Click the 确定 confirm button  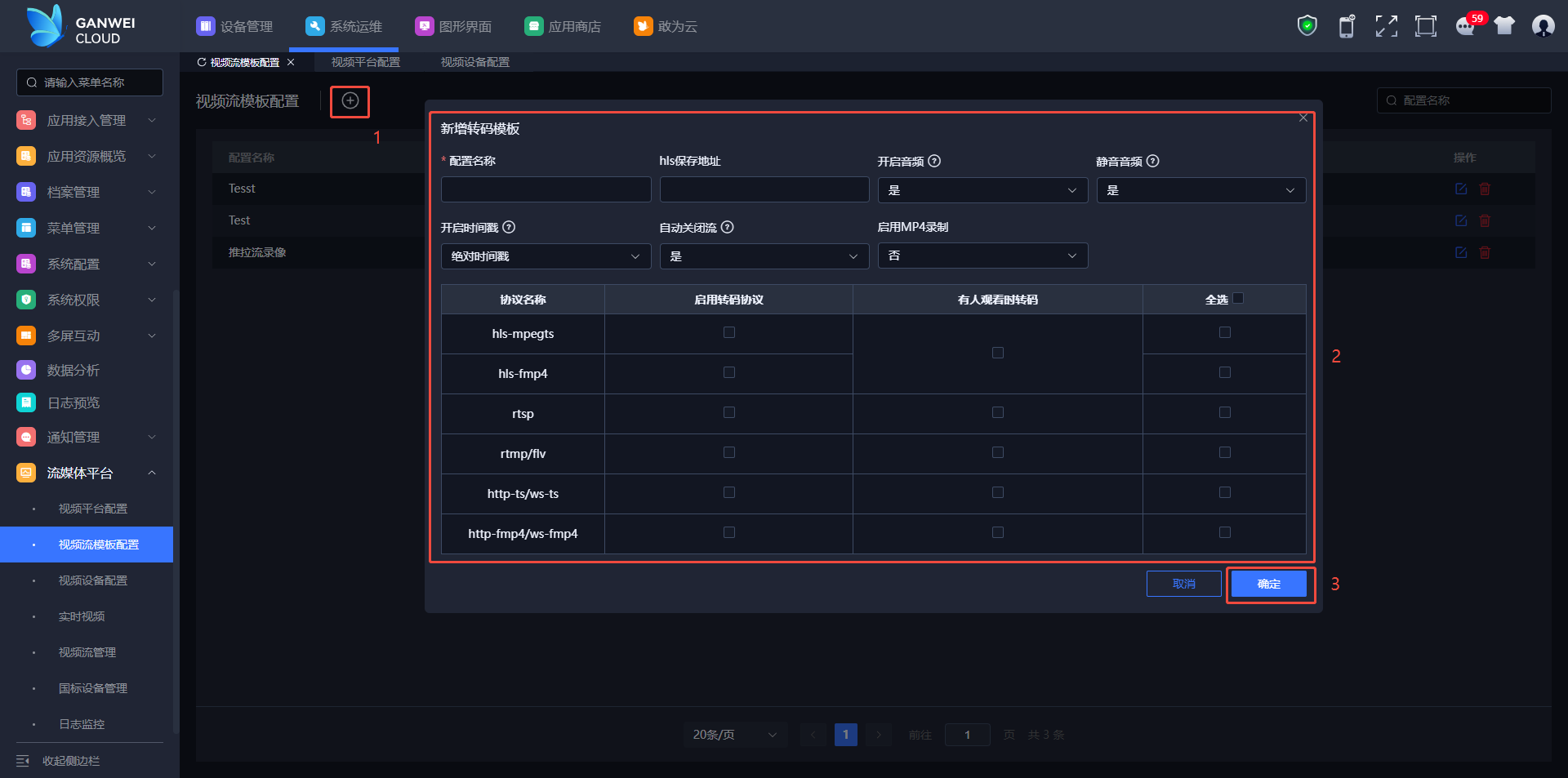pos(1269,585)
